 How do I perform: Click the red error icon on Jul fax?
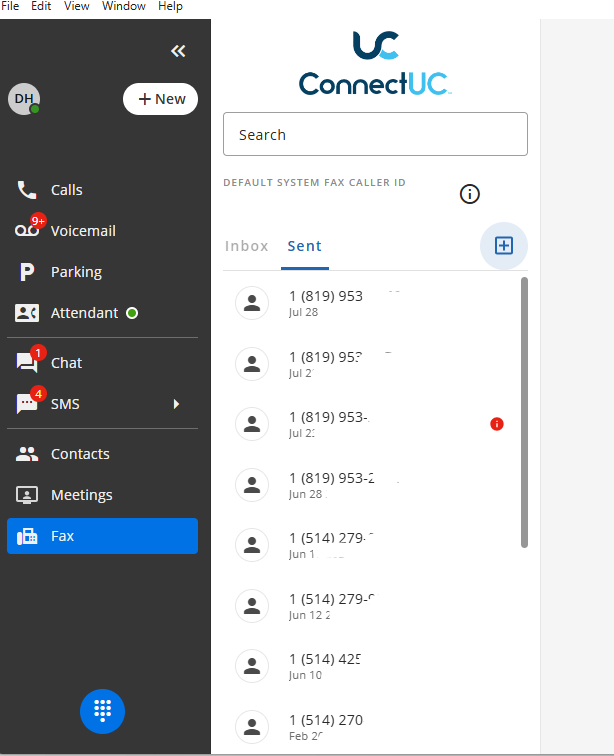click(x=497, y=424)
